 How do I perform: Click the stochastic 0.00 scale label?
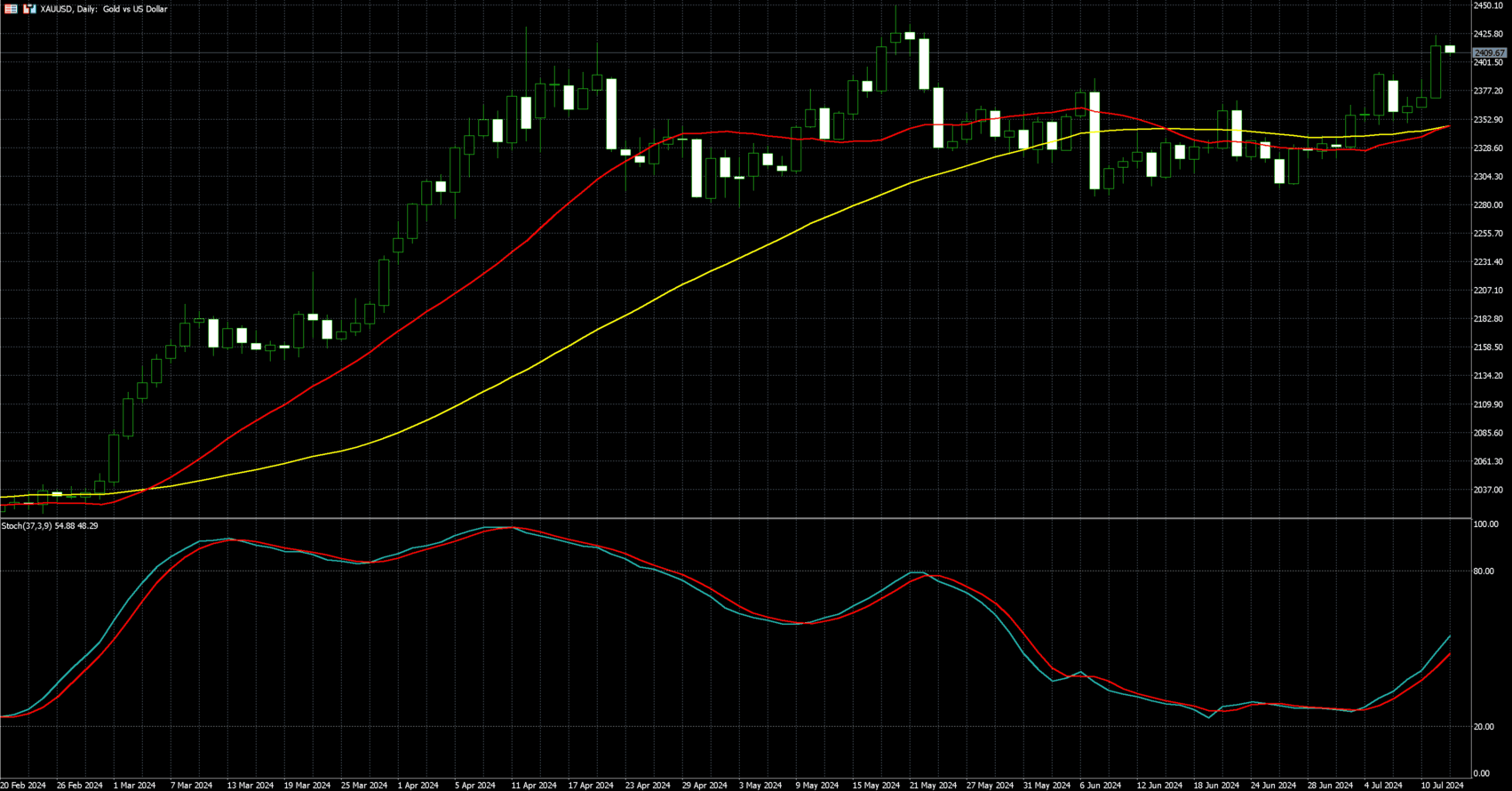[1481, 774]
